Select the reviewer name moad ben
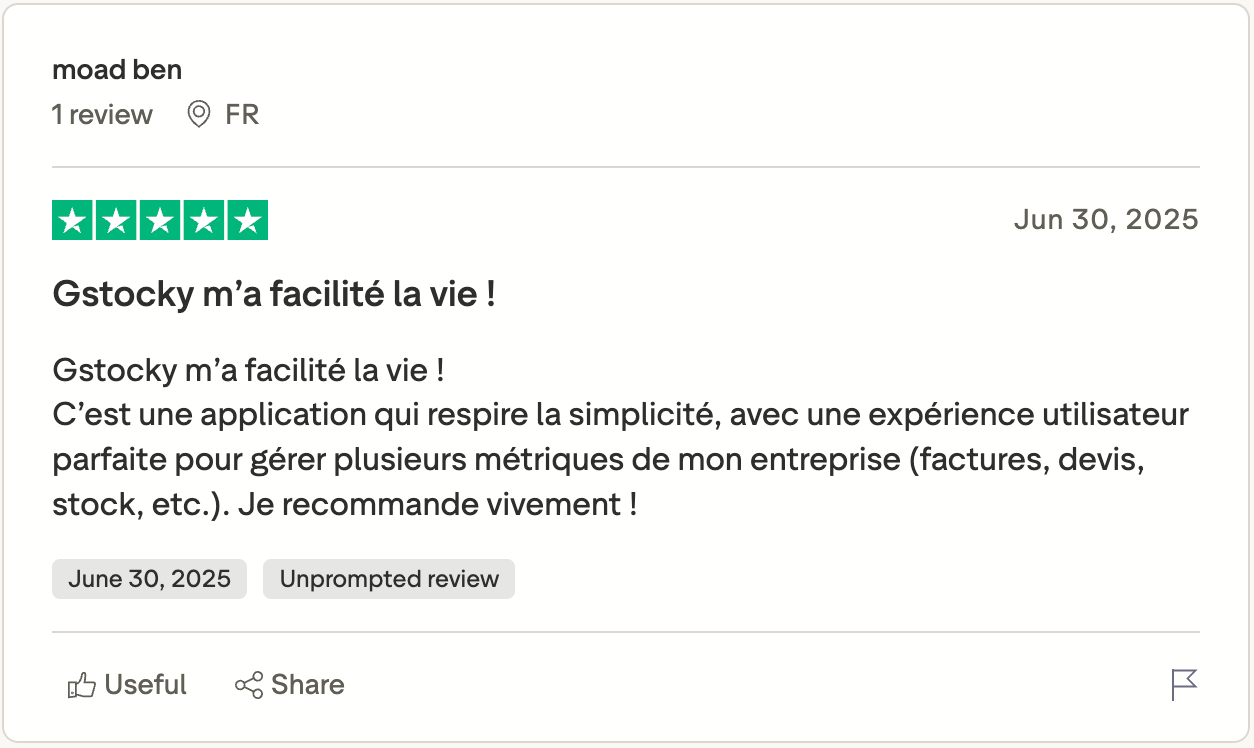The height and width of the screenshot is (748, 1254). point(116,69)
